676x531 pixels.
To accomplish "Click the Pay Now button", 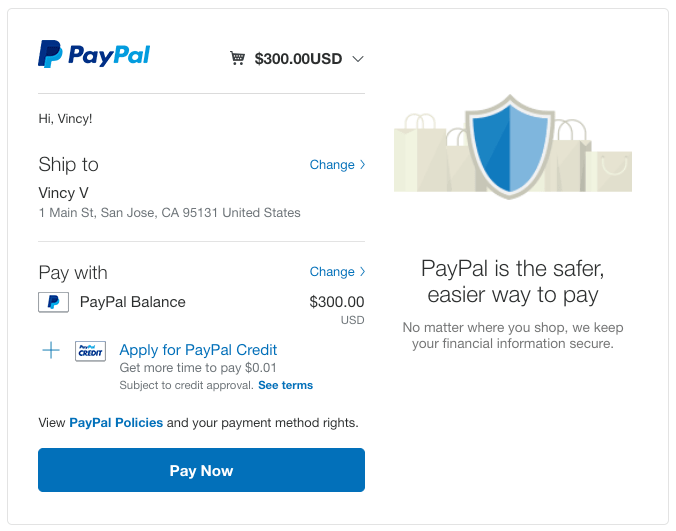I will pyautogui.click(x=201, y=470).
